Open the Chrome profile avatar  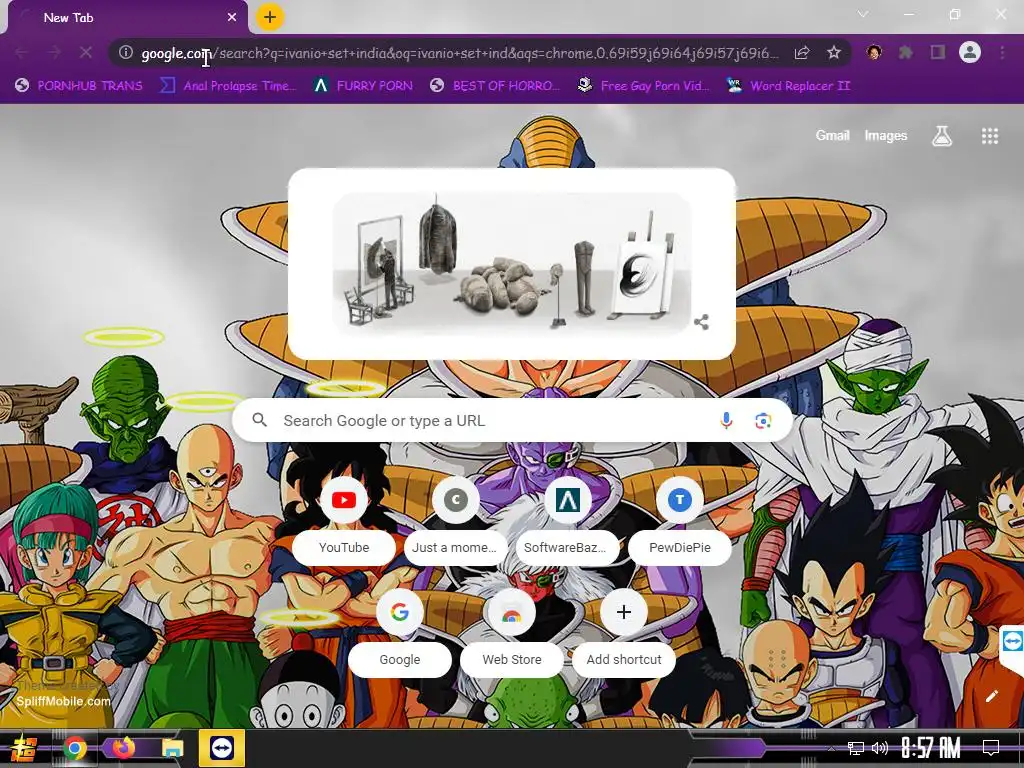pos(970,52)
